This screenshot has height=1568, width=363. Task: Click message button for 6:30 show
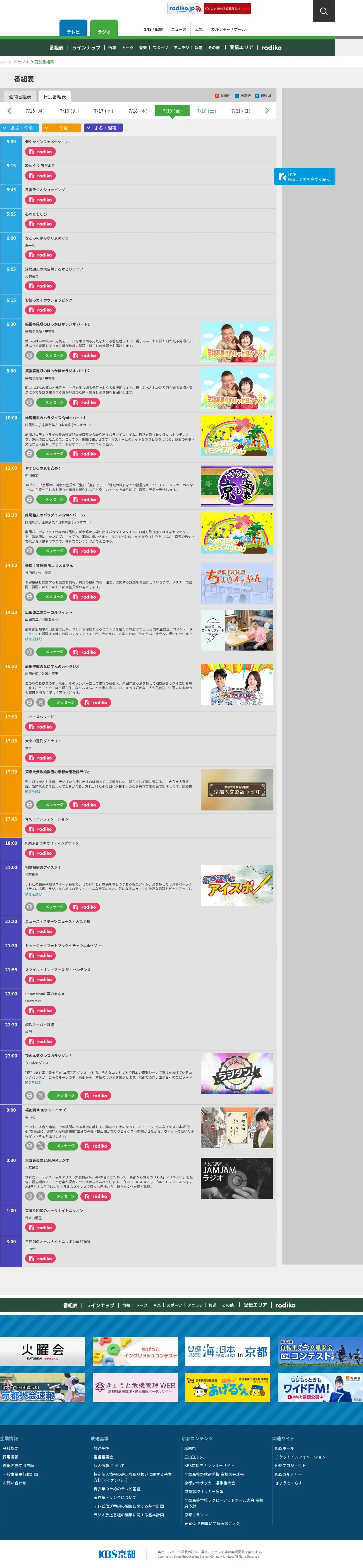tap(52, 355)
